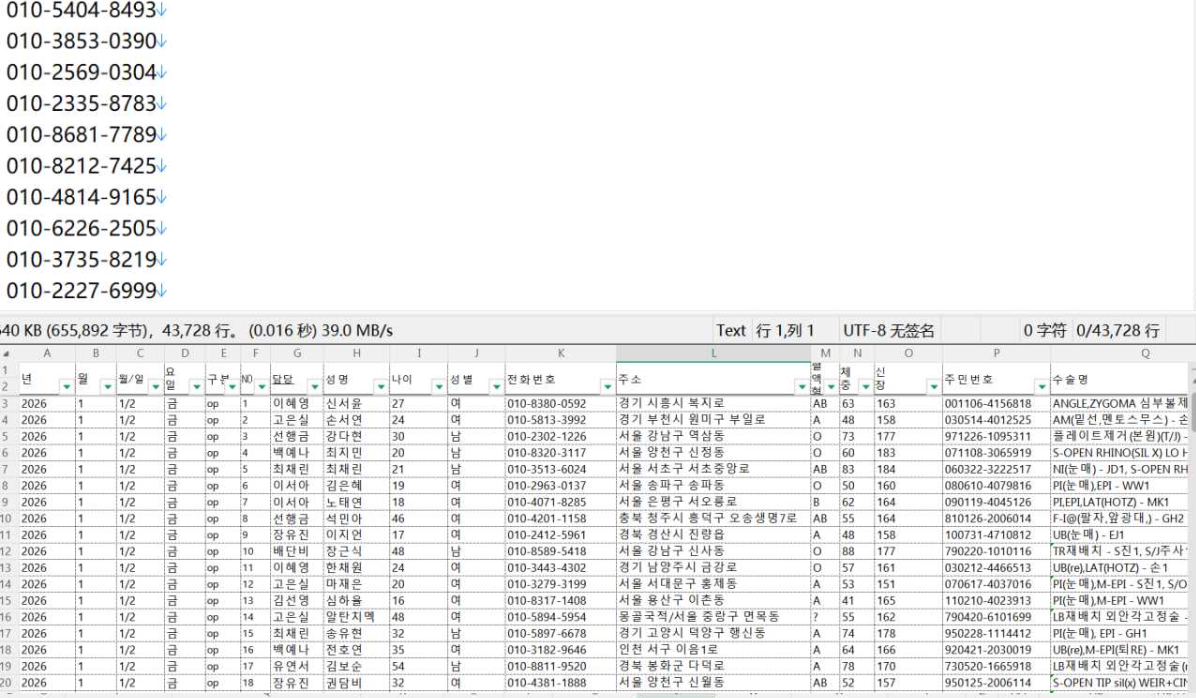Click '行 1,列 1' position in status bar
The height and width of the screenshot is (698, 1196).
pos(785,330)
